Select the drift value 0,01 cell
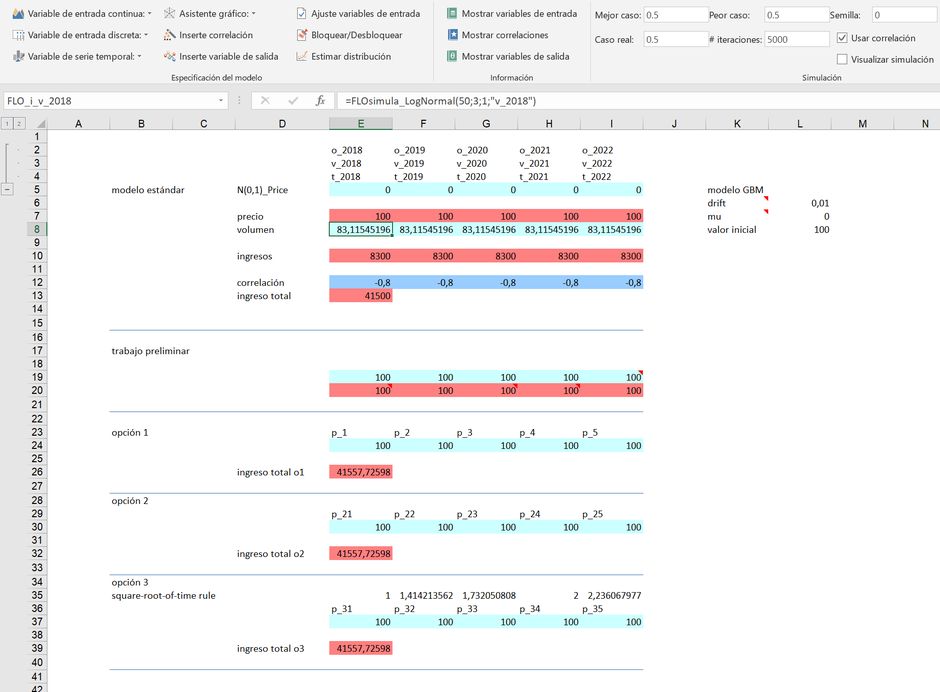This screenshot has width=940, height=692. coord(800,203)
